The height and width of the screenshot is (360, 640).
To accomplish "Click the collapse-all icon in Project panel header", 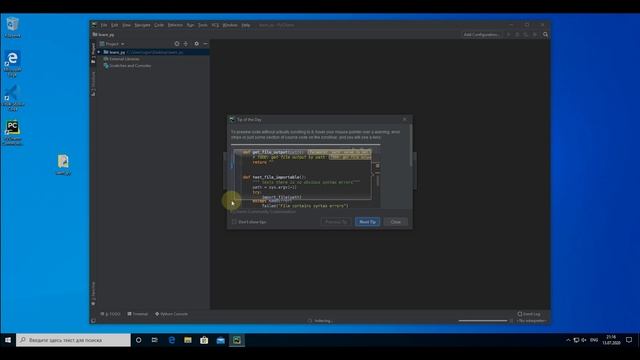I will 186,44.
